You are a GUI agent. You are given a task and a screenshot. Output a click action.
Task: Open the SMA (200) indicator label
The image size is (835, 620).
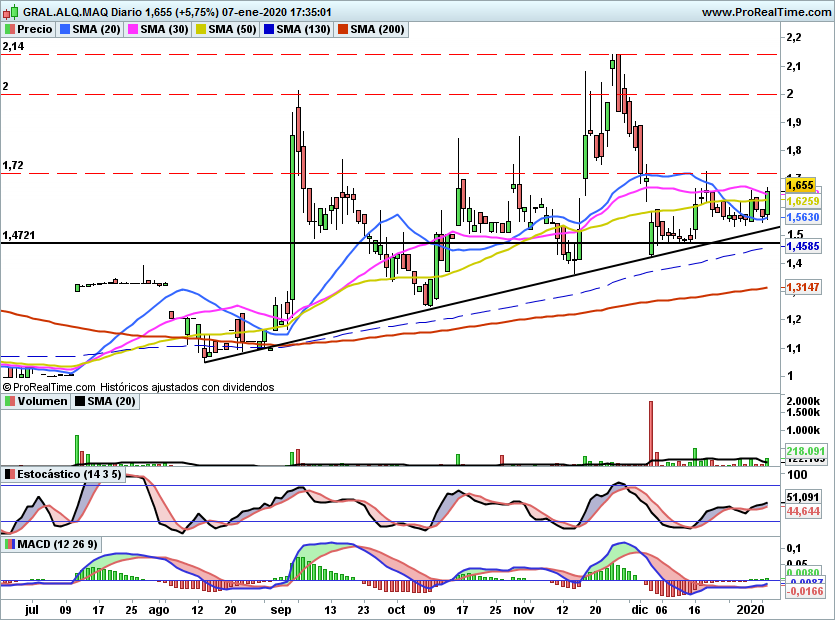pyautogui.click(x=376, y=30)
